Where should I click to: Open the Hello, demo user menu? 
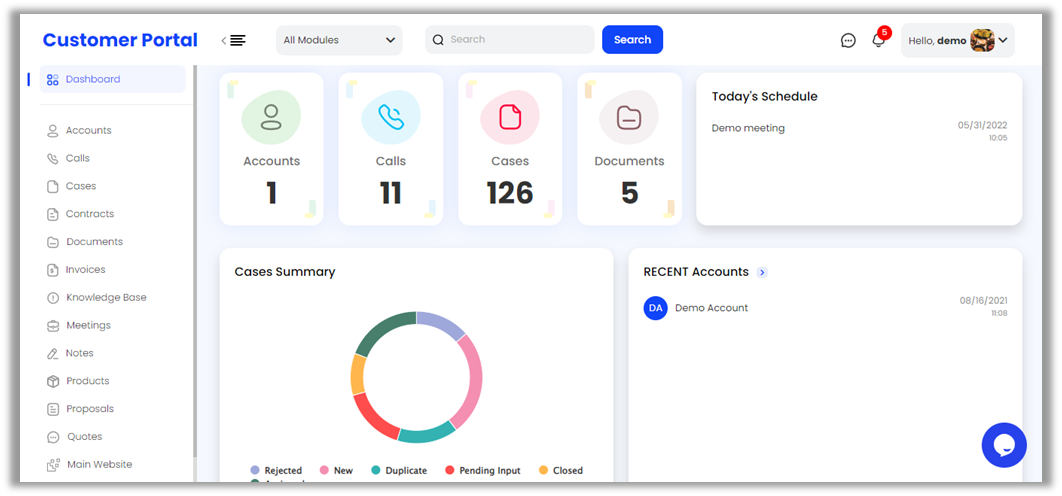tap(957, 40)
